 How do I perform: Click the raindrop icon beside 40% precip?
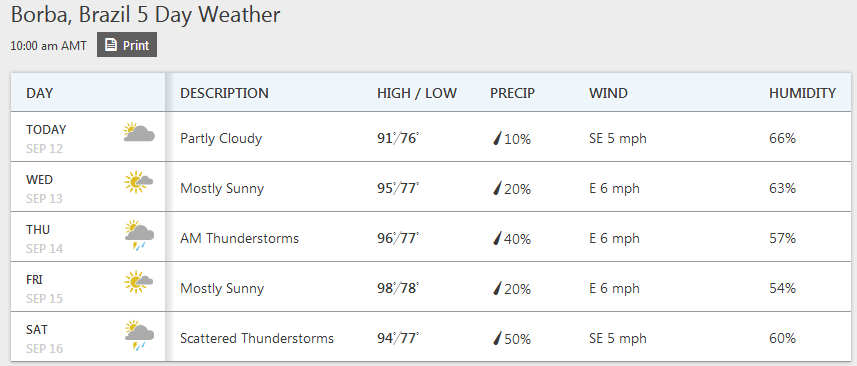497,239
